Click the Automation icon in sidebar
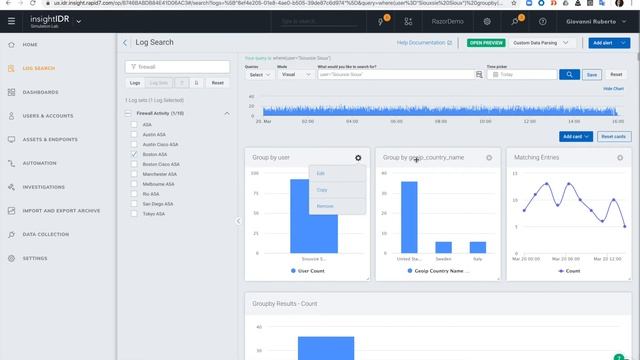Image resolution: width=640 pixels, height=360 pixels. tap(11, 163)
